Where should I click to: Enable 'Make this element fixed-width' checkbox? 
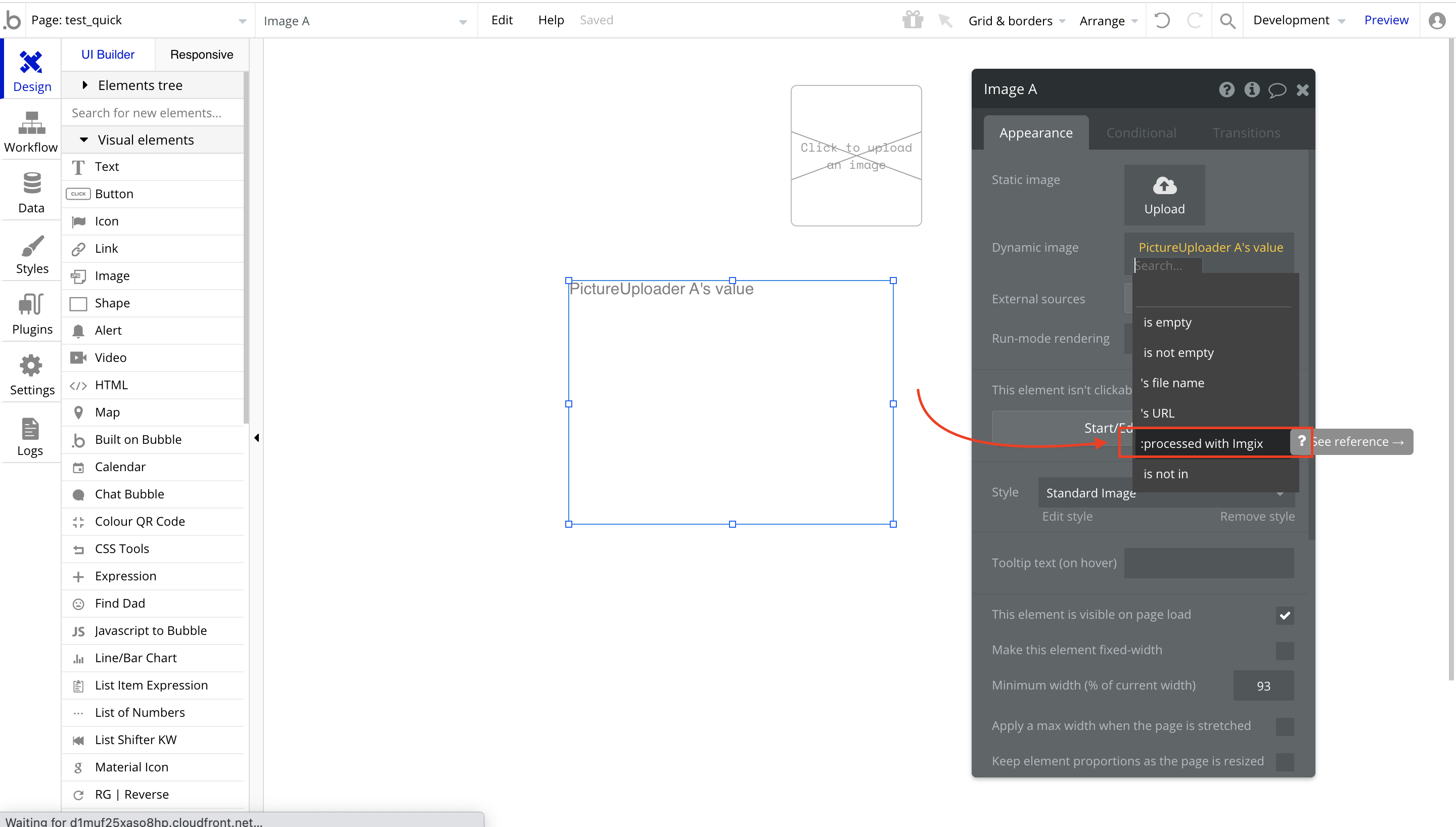1285,651
